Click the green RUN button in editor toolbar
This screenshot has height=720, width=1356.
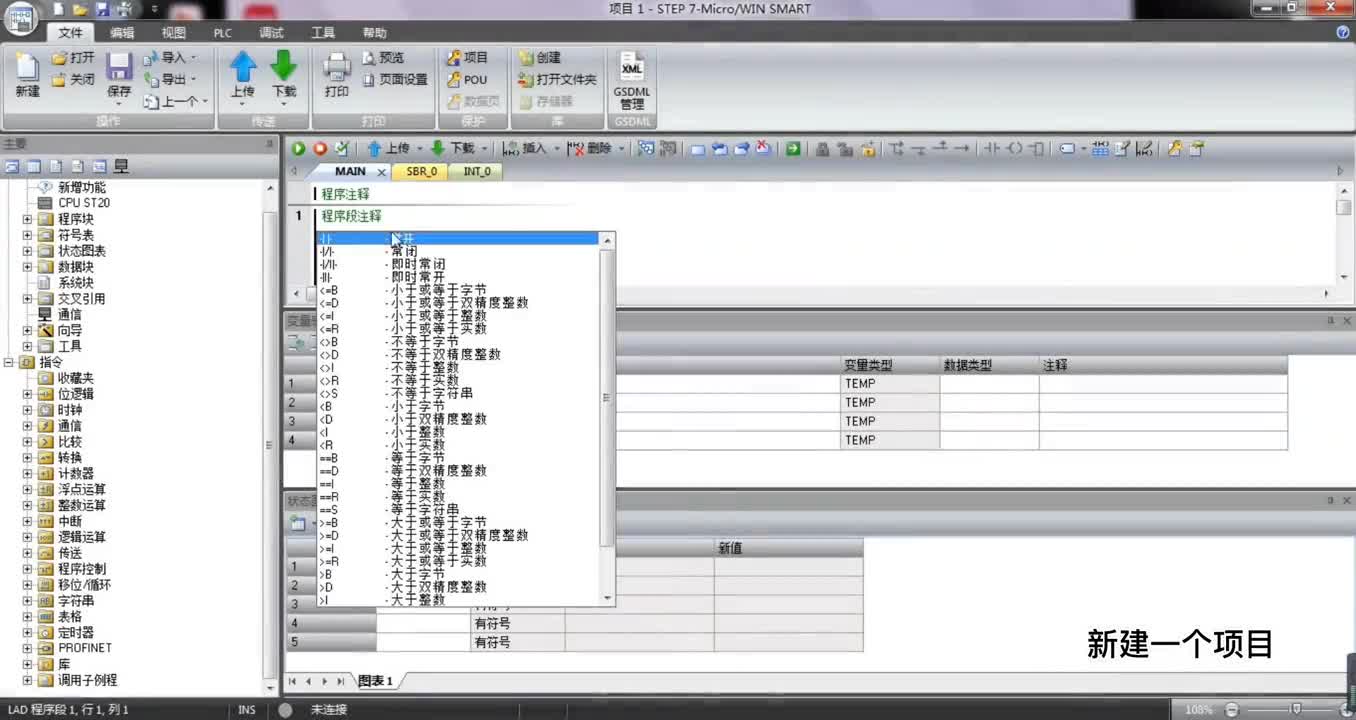click(298, 148)
